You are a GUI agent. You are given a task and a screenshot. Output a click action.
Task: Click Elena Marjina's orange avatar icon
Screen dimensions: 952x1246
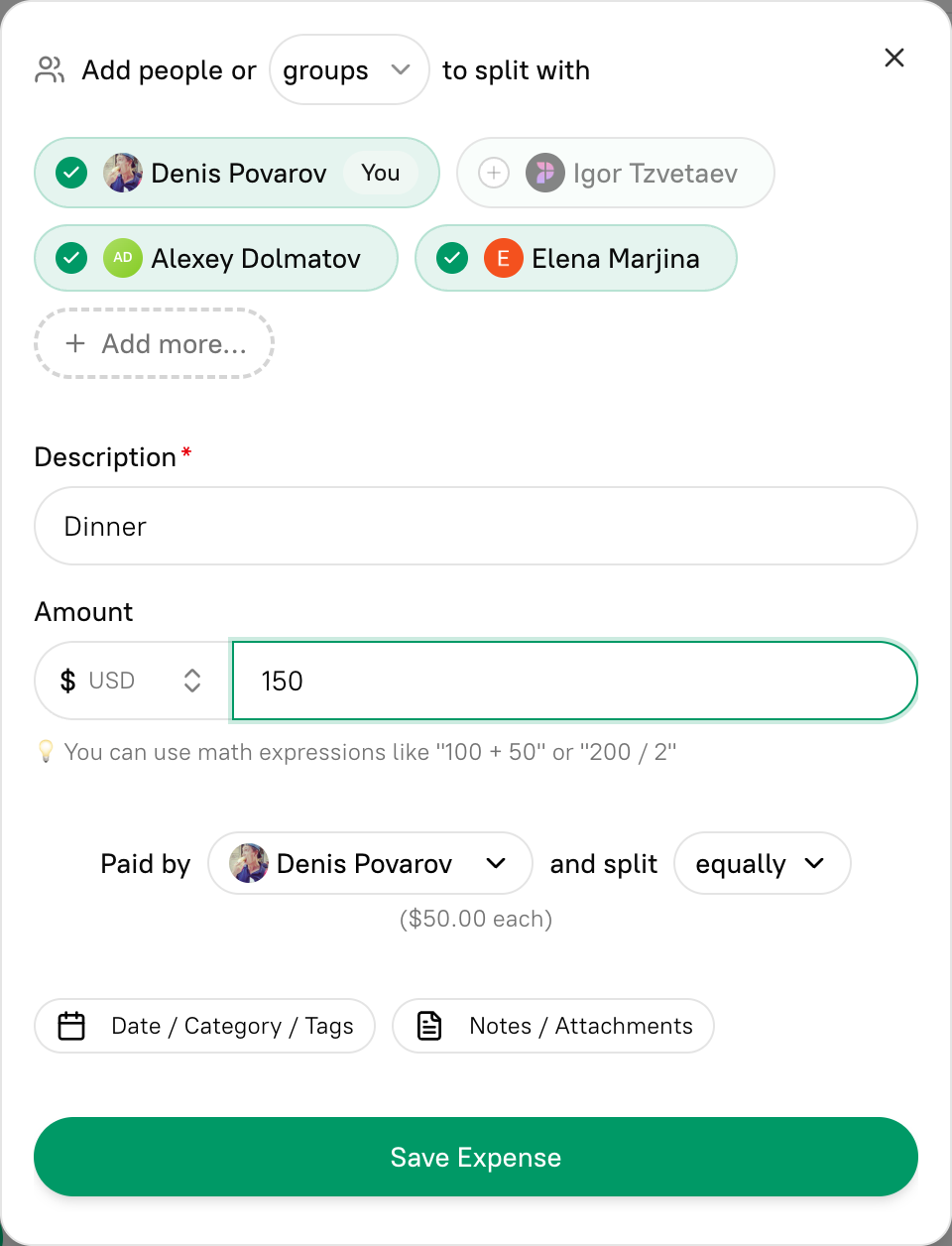click(504, 258)
